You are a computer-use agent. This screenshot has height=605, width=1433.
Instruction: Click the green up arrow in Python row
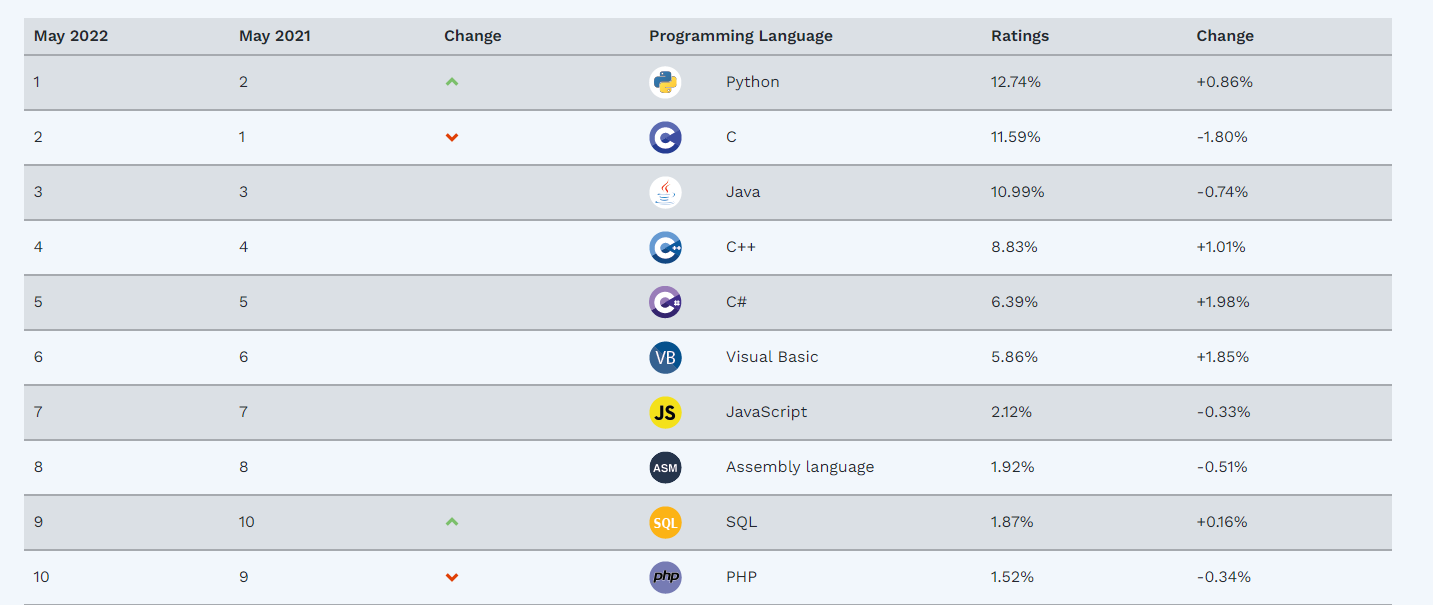click(452, 82)
